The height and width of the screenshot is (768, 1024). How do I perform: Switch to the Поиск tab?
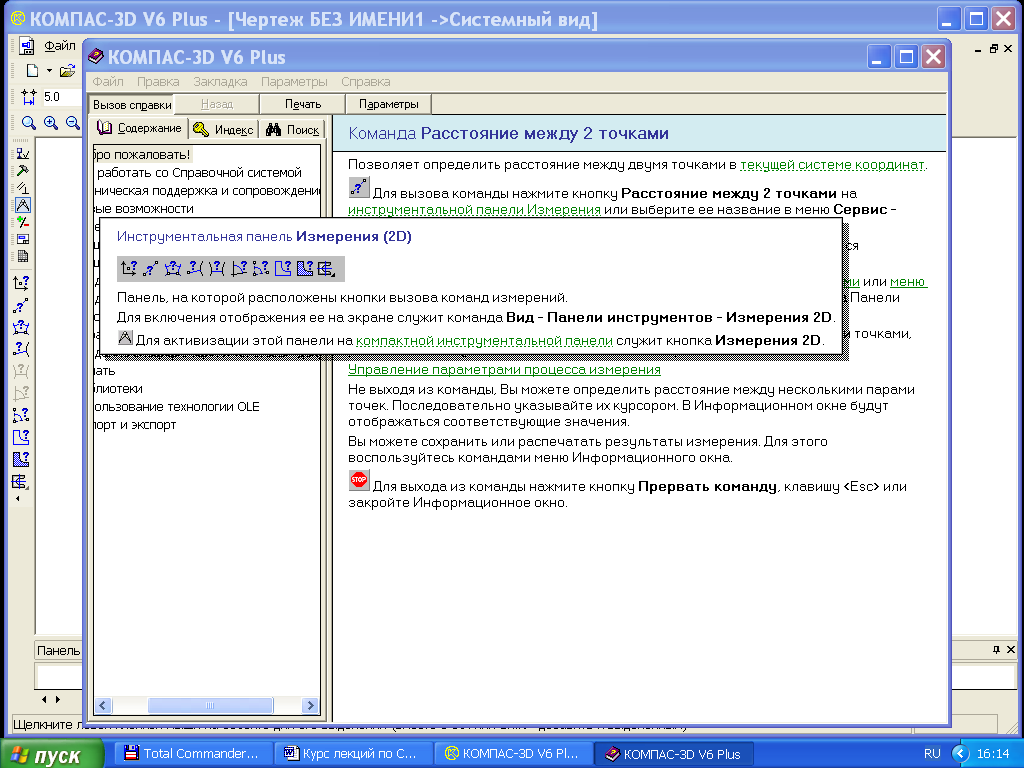click(293, 130)
